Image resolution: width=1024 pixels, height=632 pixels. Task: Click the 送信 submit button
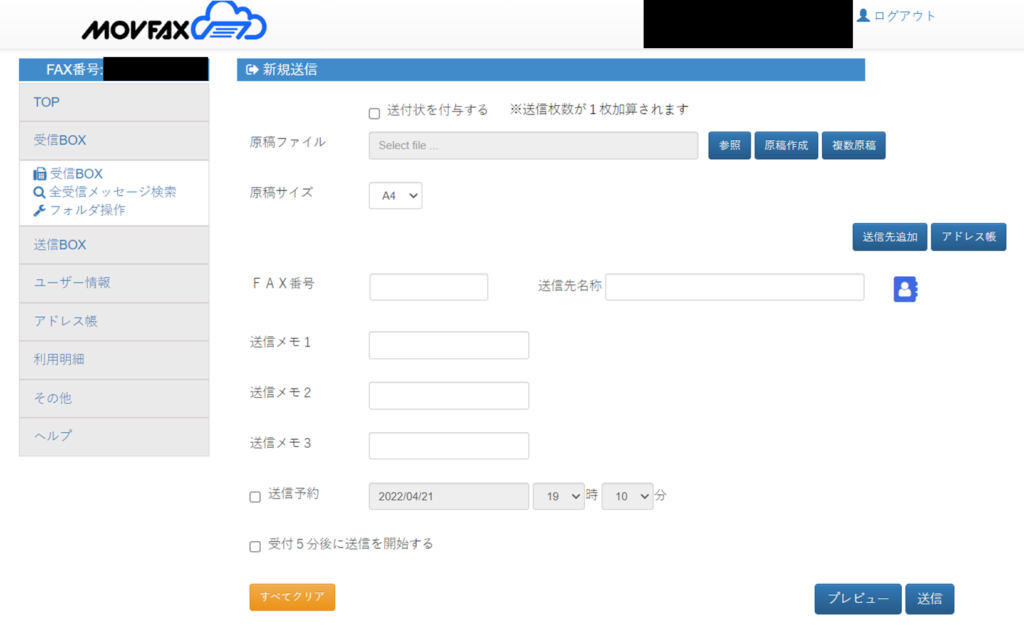click(x=929, y=599)
